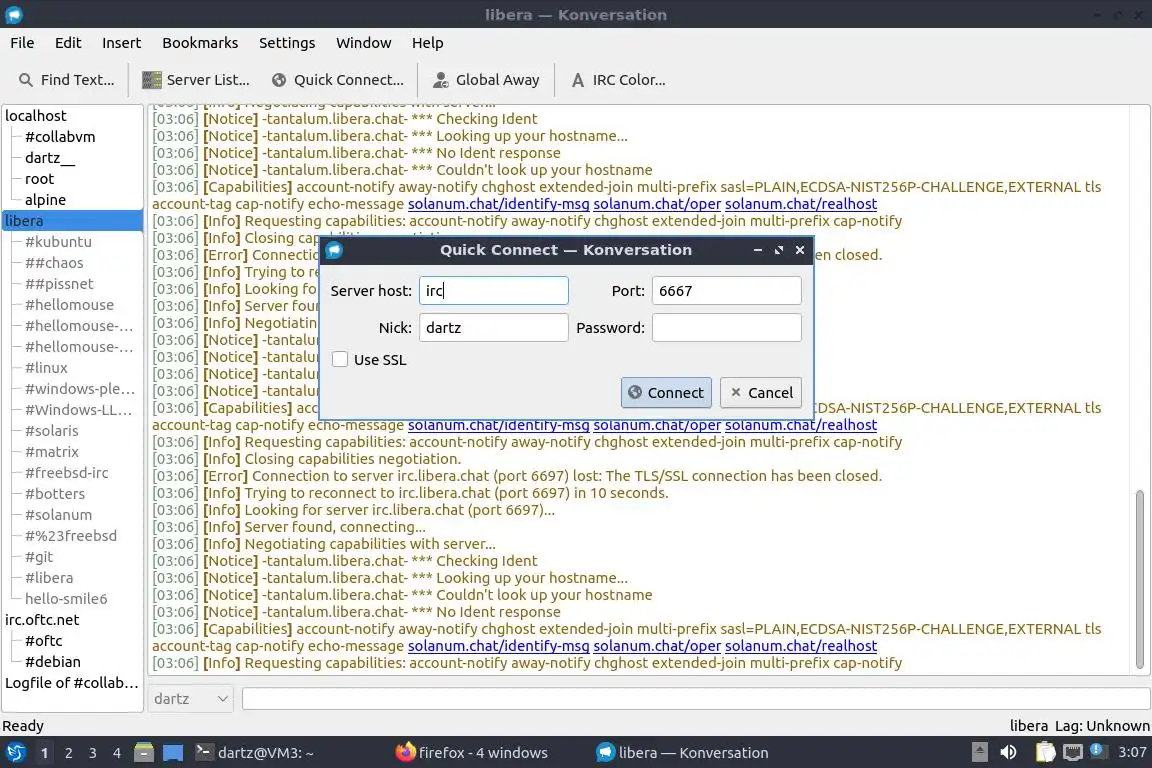The width and height of the screenshot is (1152, 768).
Task: Switch to the #linux channel
Action: (x=46, y=368)
